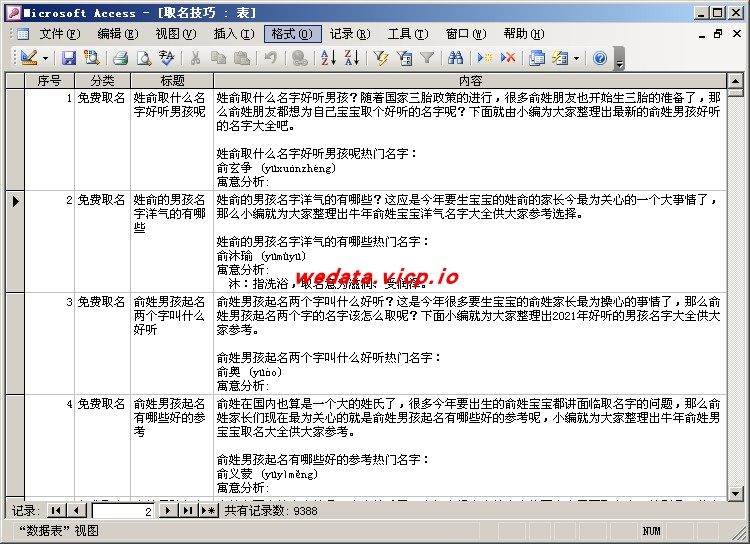
Task: Save the table with the floppy icon
Action: pyautogui.click(x=69, y=58)
